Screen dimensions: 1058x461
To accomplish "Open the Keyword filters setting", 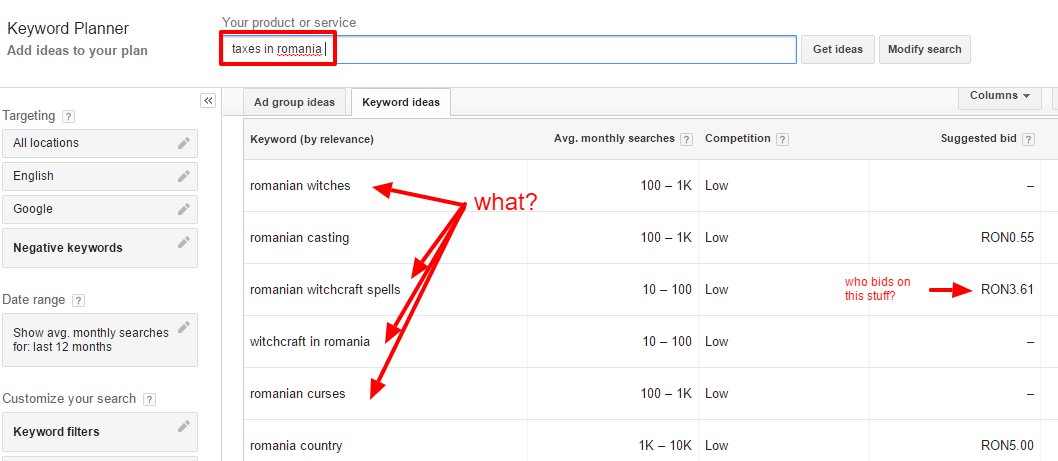I will click(100, 432).
